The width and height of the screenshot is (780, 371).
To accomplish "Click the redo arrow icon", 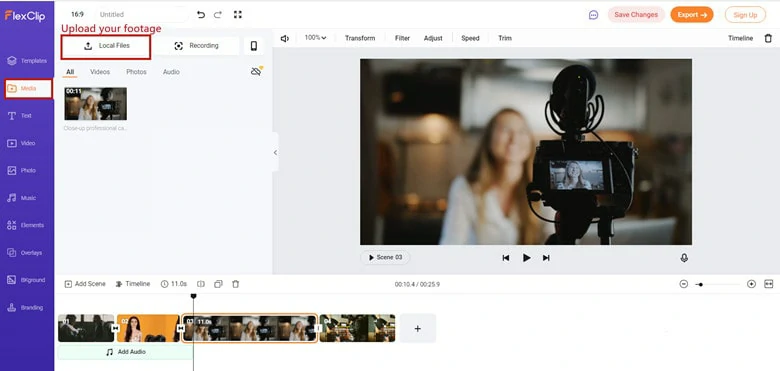I will point(218,15).
